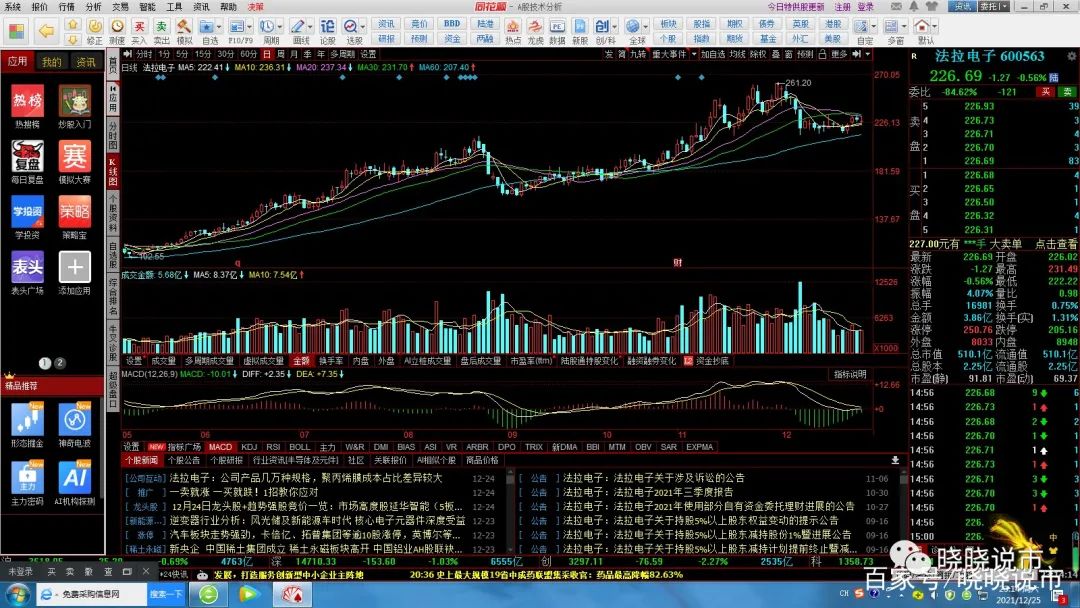Open the 选股 stock screener icon

point(351,26)
